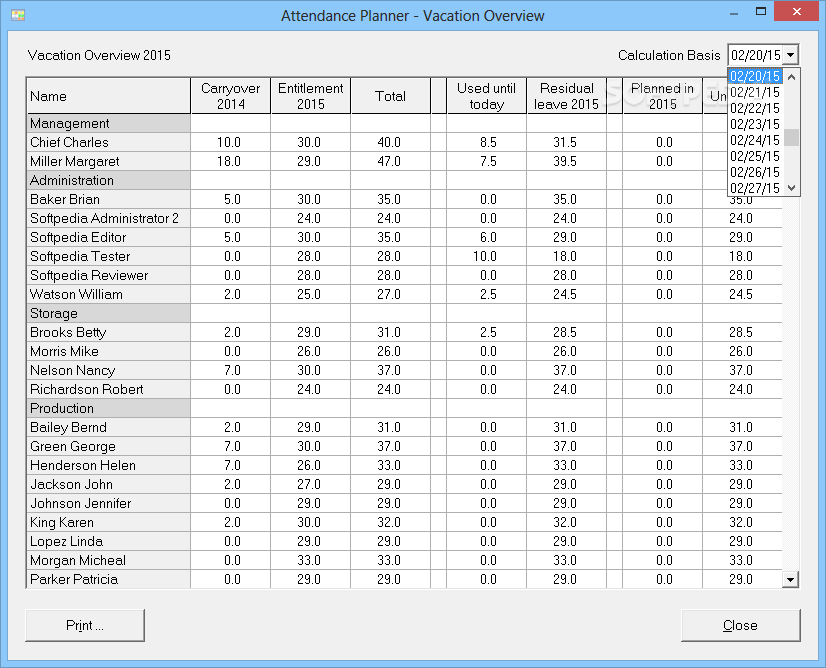This screenshot has height=668, width=826.
Task: Click the Total column header
Action: point(390,96)
